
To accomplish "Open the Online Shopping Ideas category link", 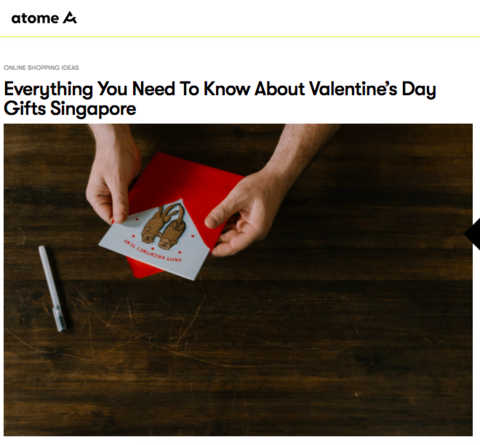I will click(41, 68).
